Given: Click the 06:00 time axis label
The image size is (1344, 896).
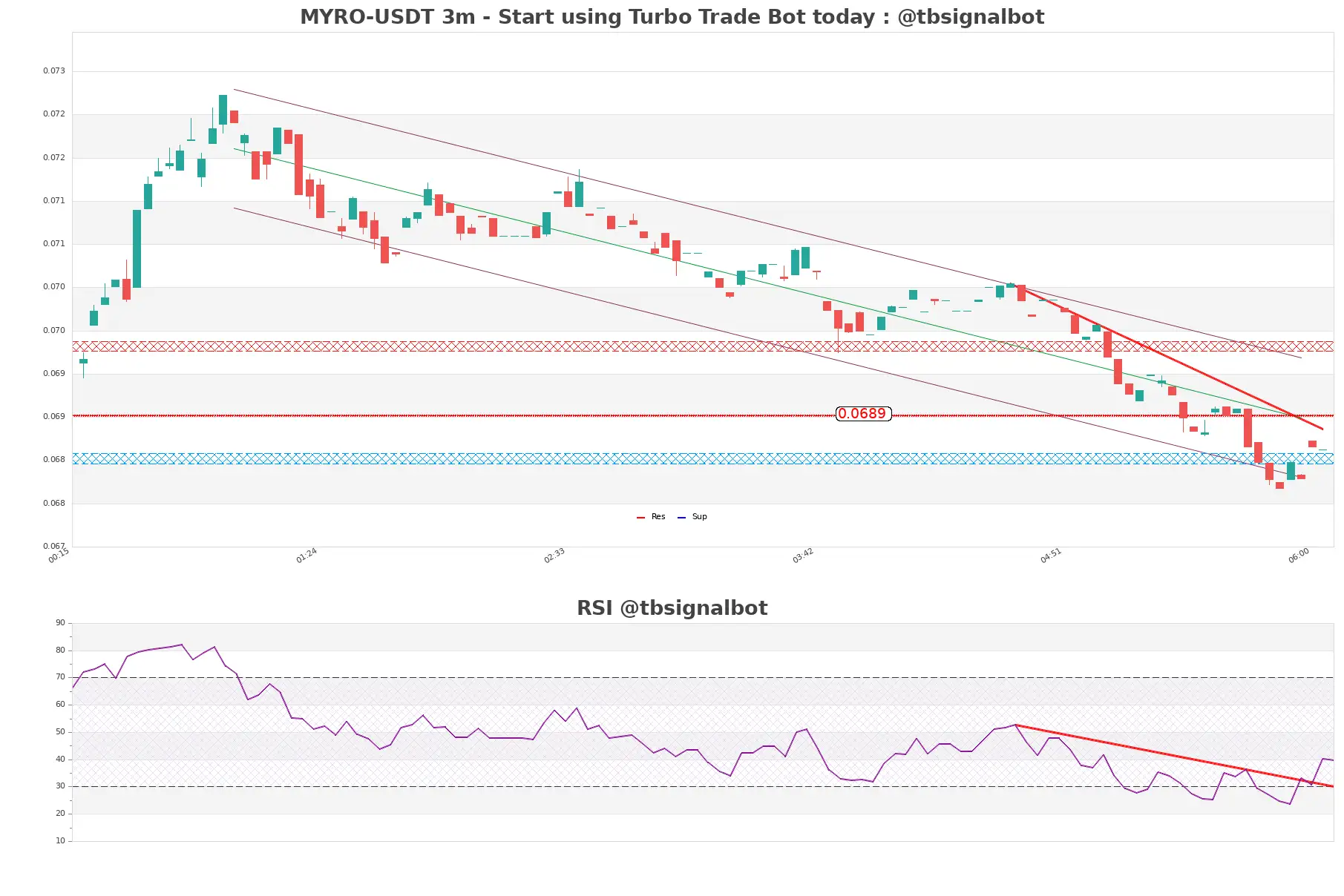Looking at the screenshot, I should (x=1299, y=556).
